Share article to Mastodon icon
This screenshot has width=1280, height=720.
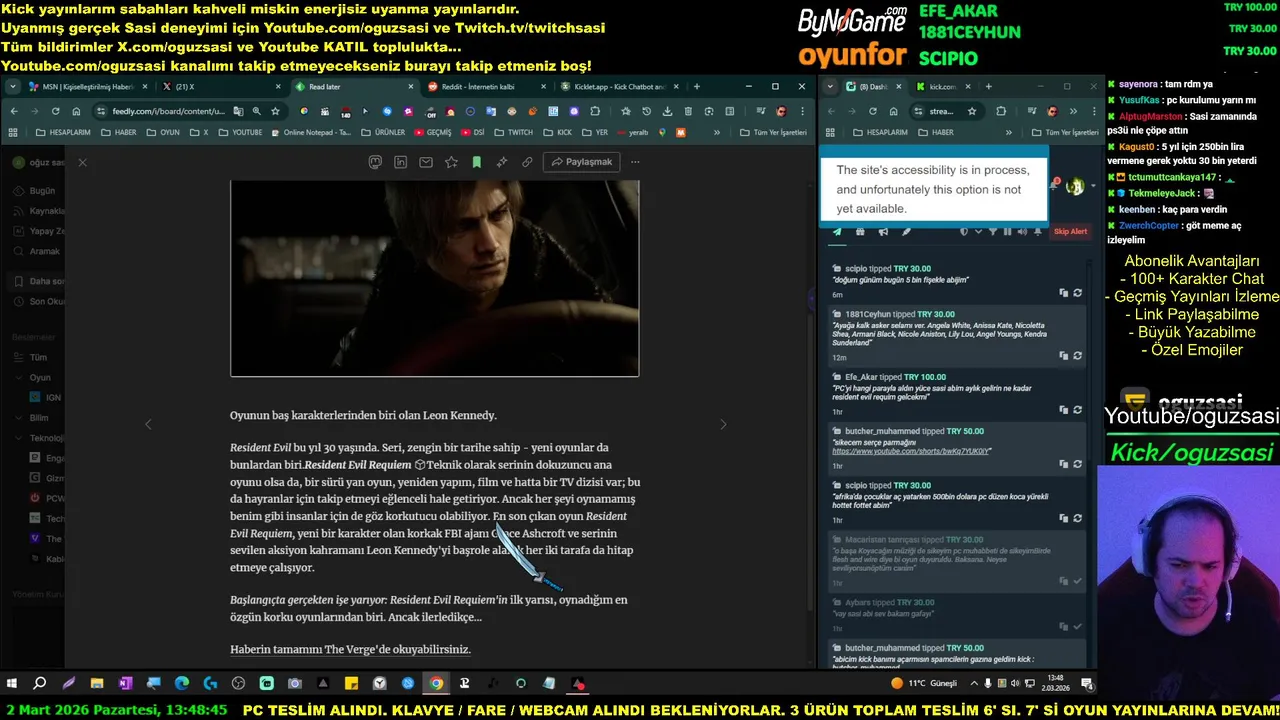(375, 162)
